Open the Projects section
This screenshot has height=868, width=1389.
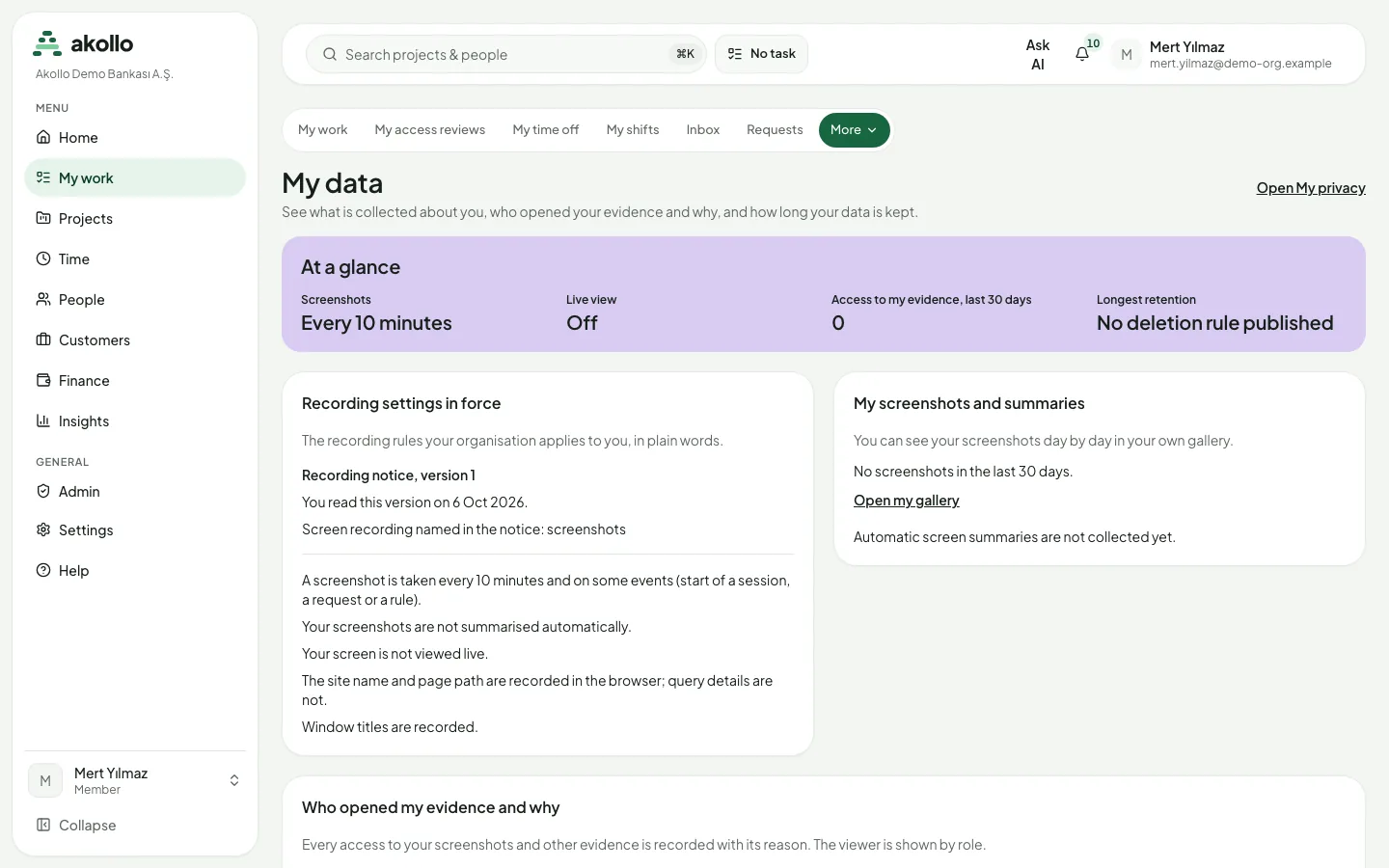[135, 219]
